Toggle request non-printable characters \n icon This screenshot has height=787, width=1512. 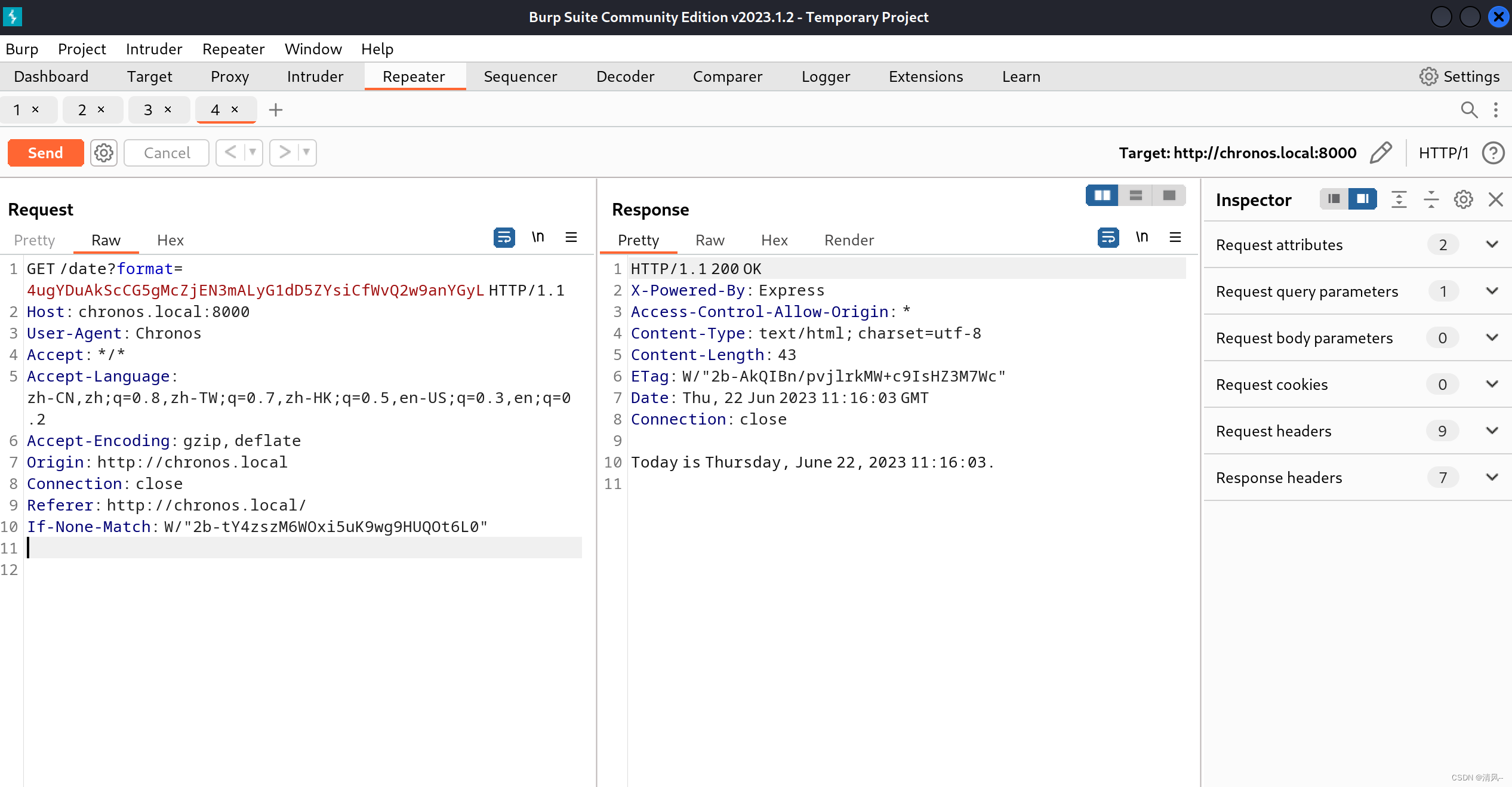click(538, 238)
